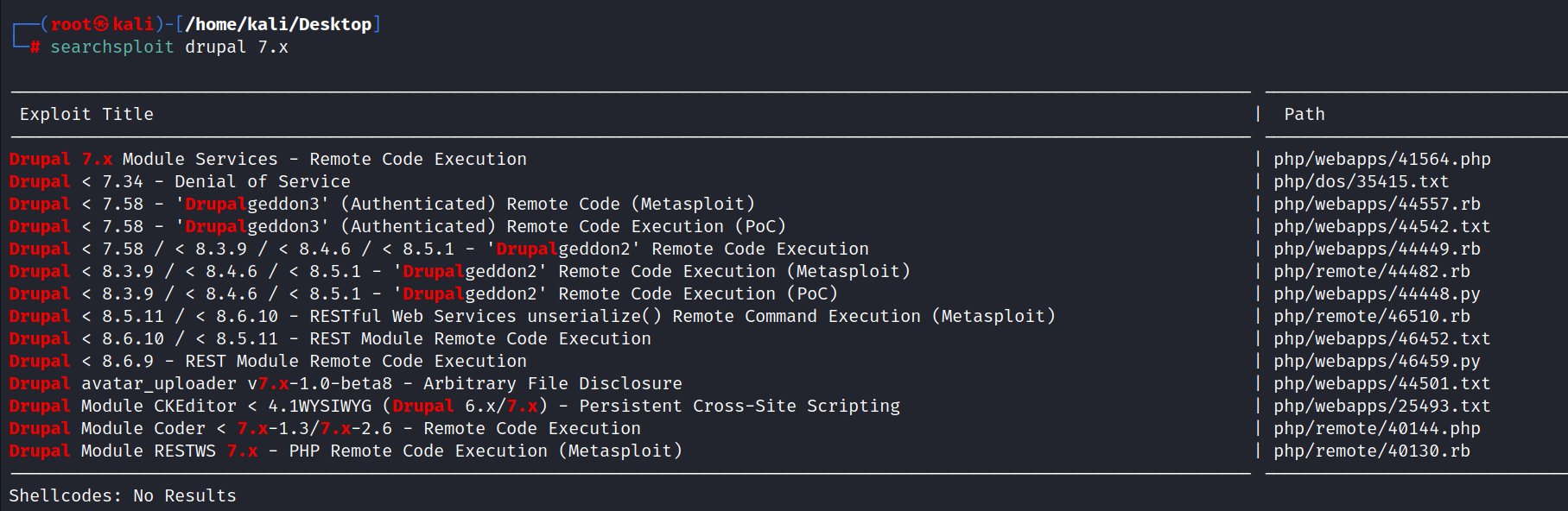Screen dimensions: 1568x511
Task: Click path 'php/remote/40144.php'
Action: pos(1377,428)
